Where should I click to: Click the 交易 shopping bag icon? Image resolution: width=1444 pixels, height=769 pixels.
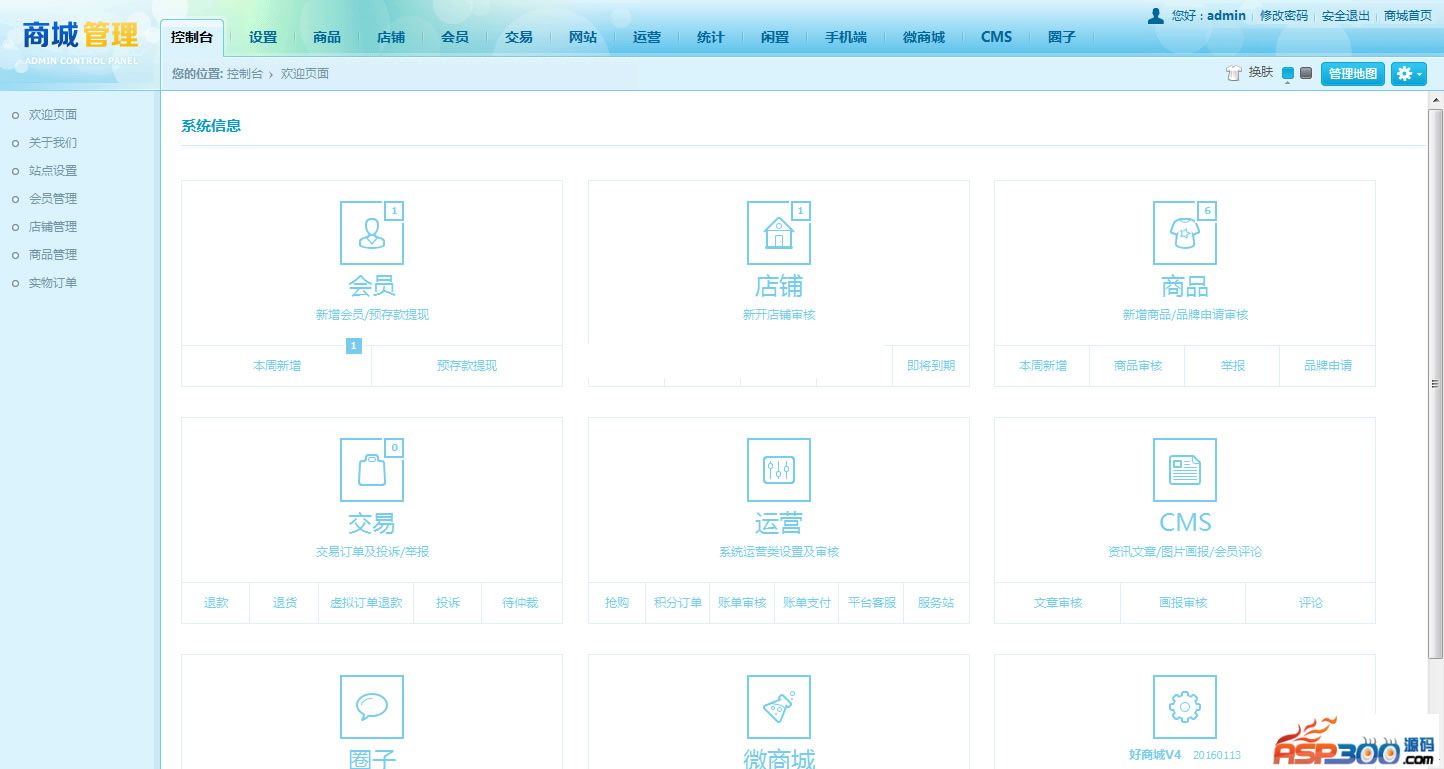[x=372, y=470]
